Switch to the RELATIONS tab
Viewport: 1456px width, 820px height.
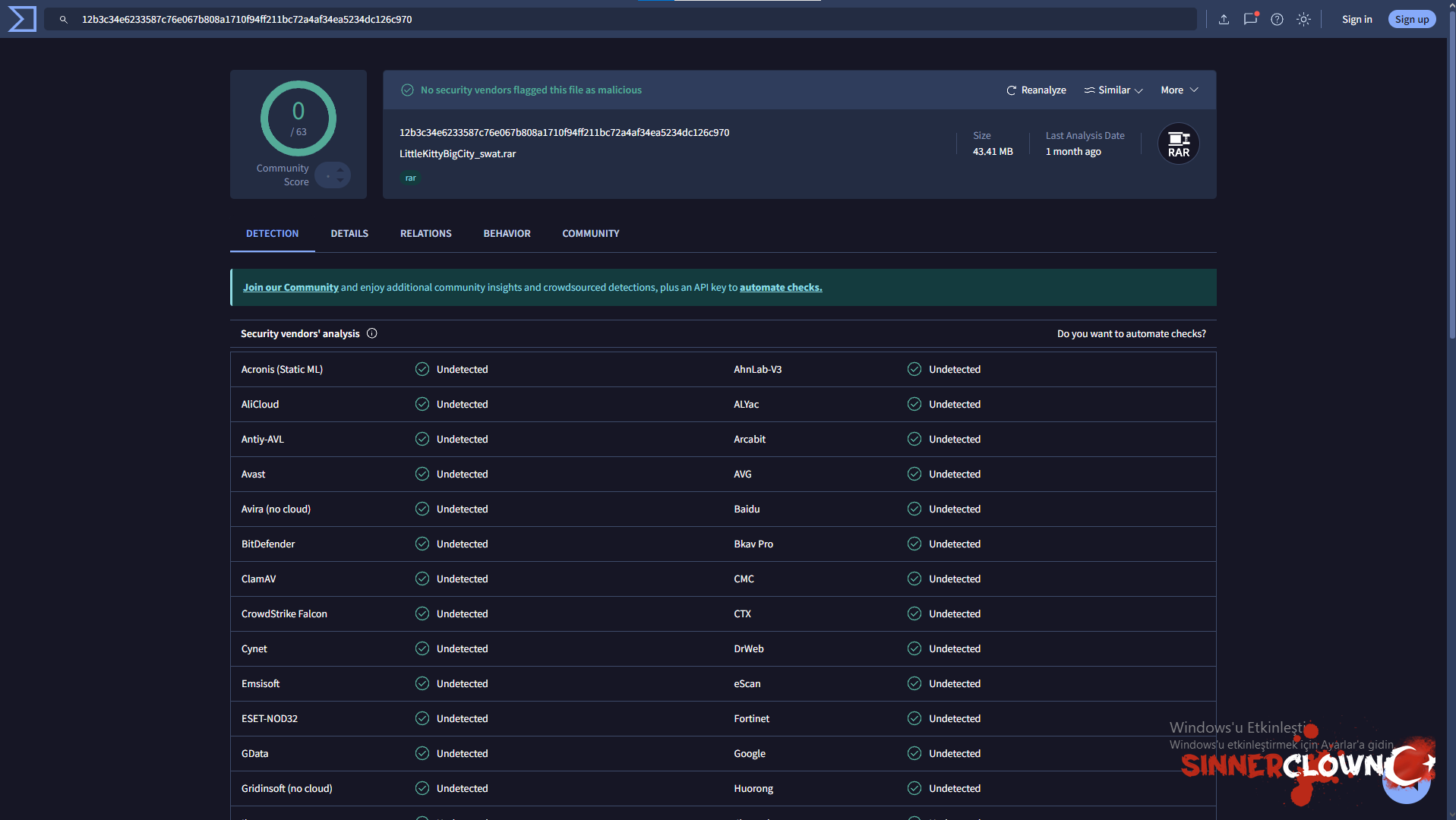click(426, 234)
